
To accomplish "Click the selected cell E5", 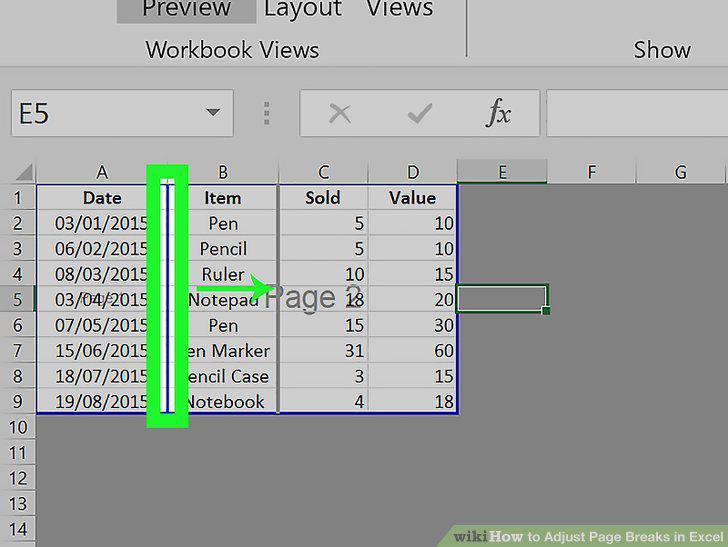I will point(502,299).
